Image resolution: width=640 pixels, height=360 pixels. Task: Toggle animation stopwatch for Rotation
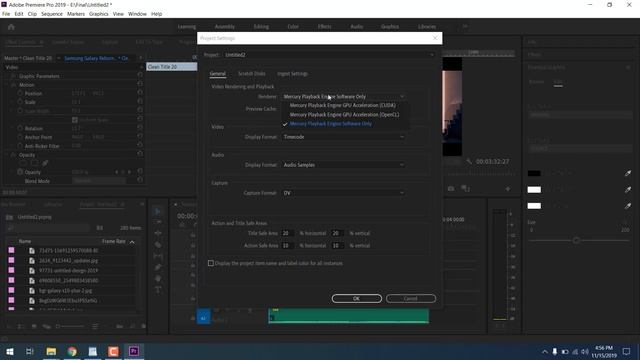tap(20, 128)
